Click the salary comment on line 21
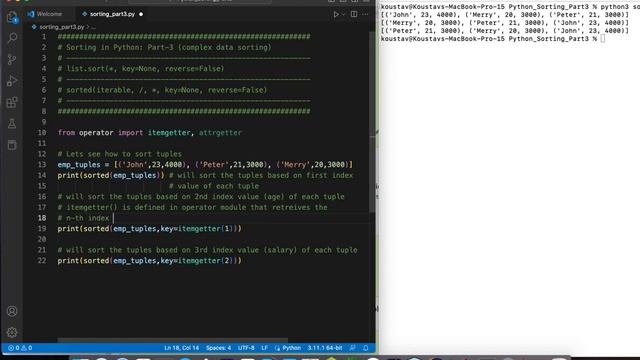This screenshot has width=640, height=360. [x=207, y=250]
